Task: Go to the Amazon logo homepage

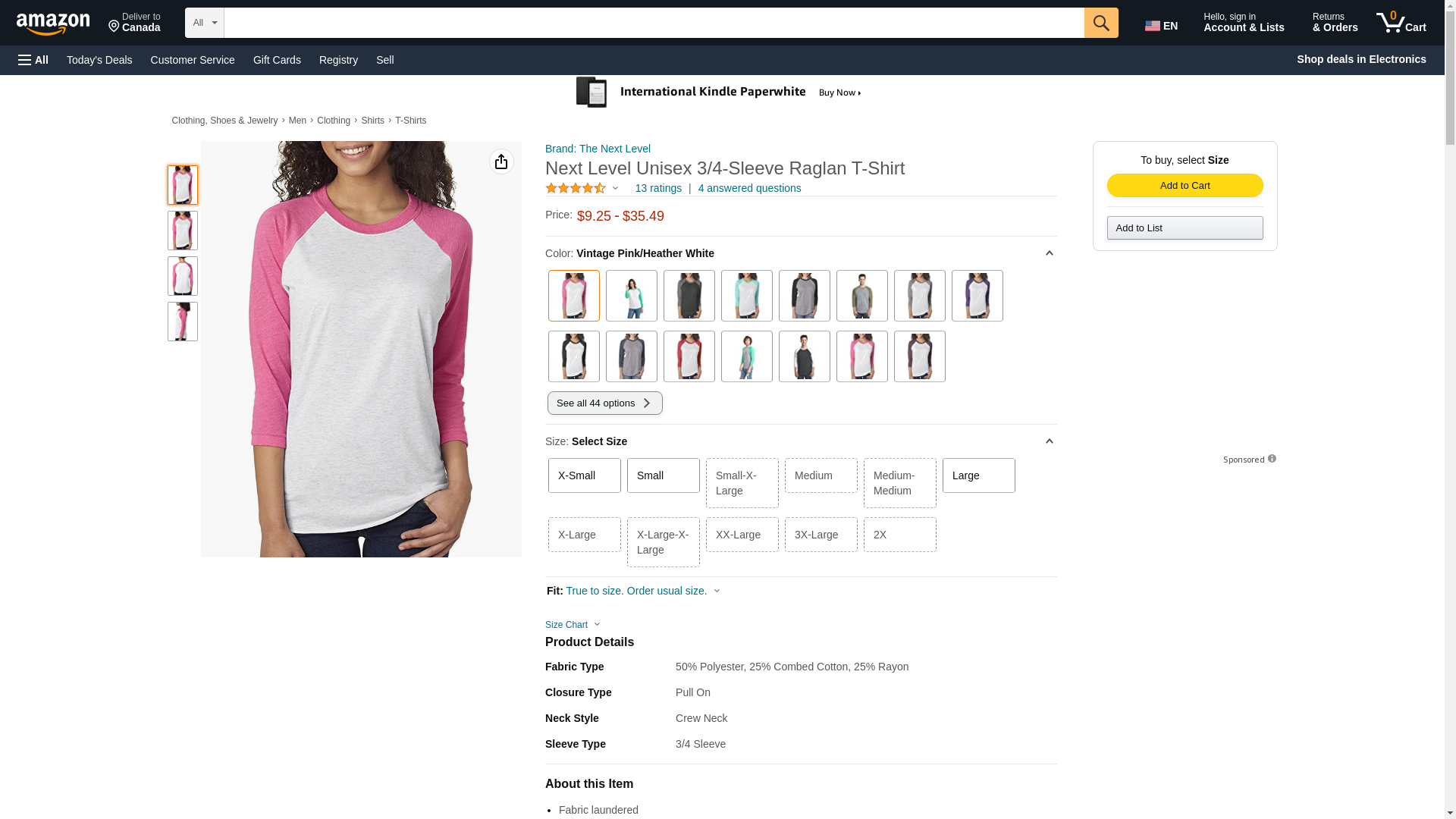Action: pyautogui.click(x=53, y=24)
